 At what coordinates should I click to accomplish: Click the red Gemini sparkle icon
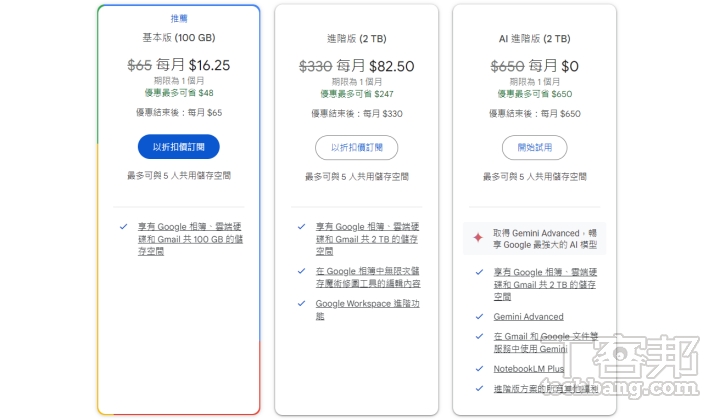478,237
